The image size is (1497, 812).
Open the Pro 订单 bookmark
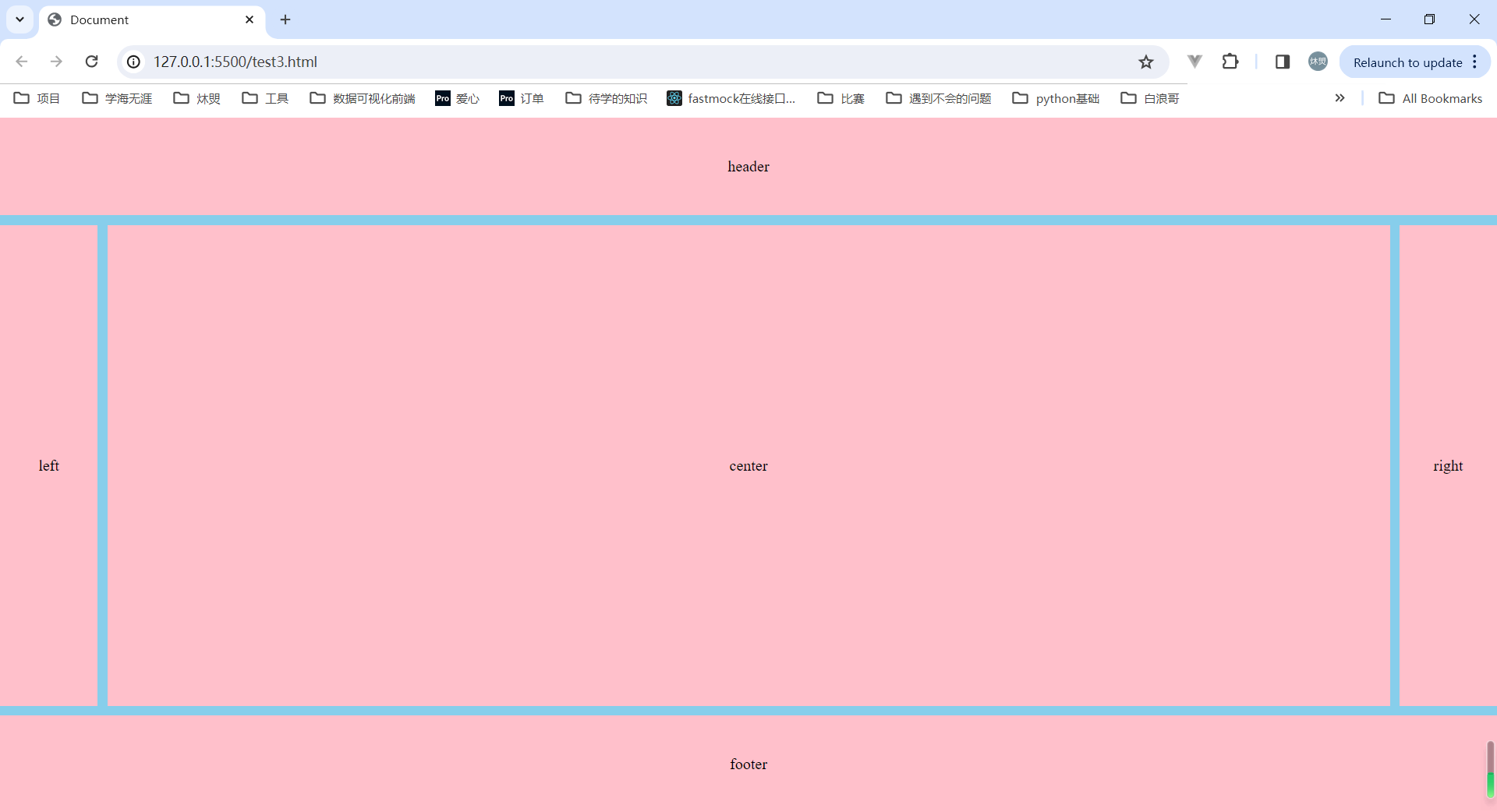521,98
